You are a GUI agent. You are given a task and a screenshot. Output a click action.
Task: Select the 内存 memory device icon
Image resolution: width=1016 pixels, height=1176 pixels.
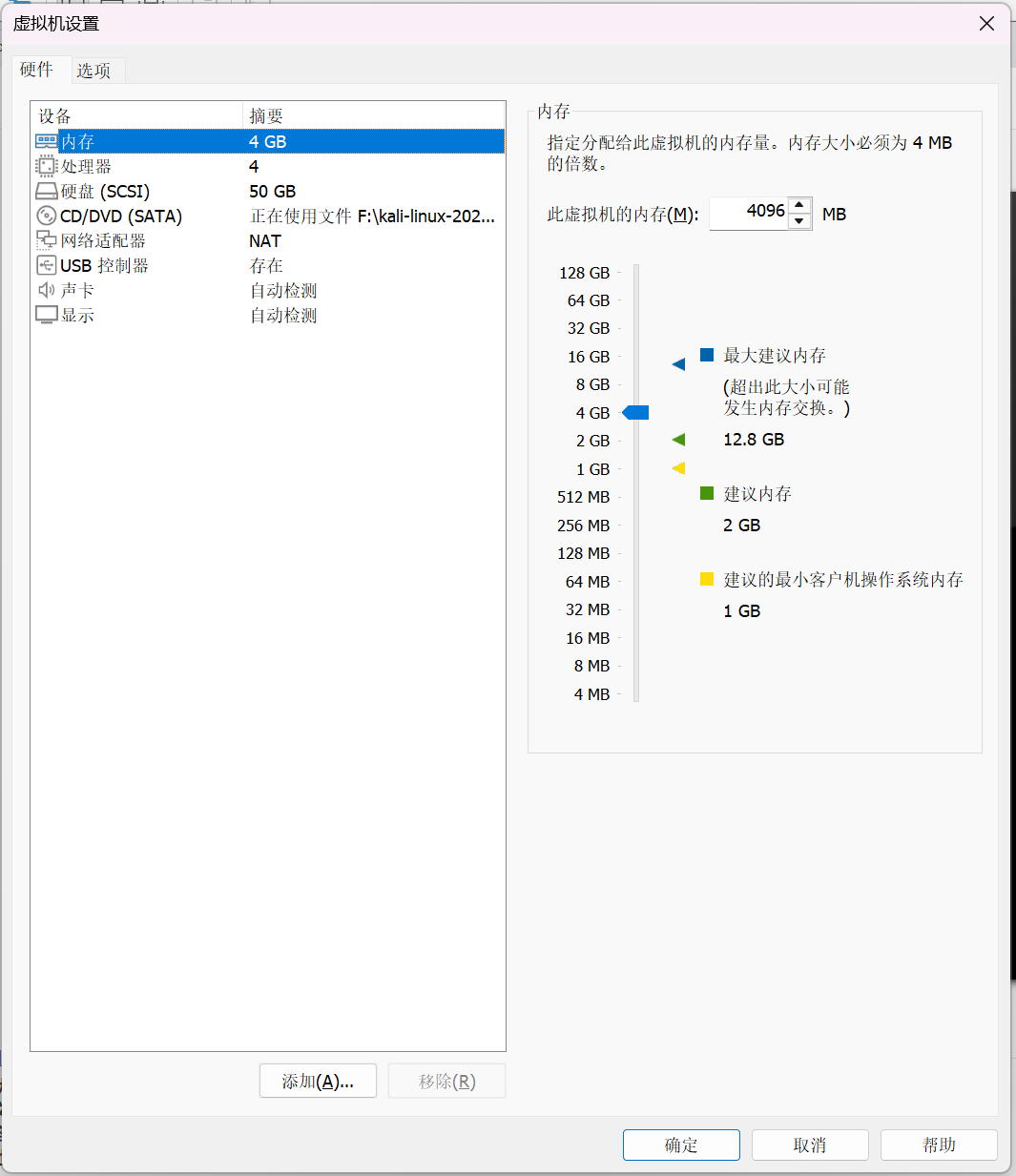pyautogui.click(x=47, y=141)
